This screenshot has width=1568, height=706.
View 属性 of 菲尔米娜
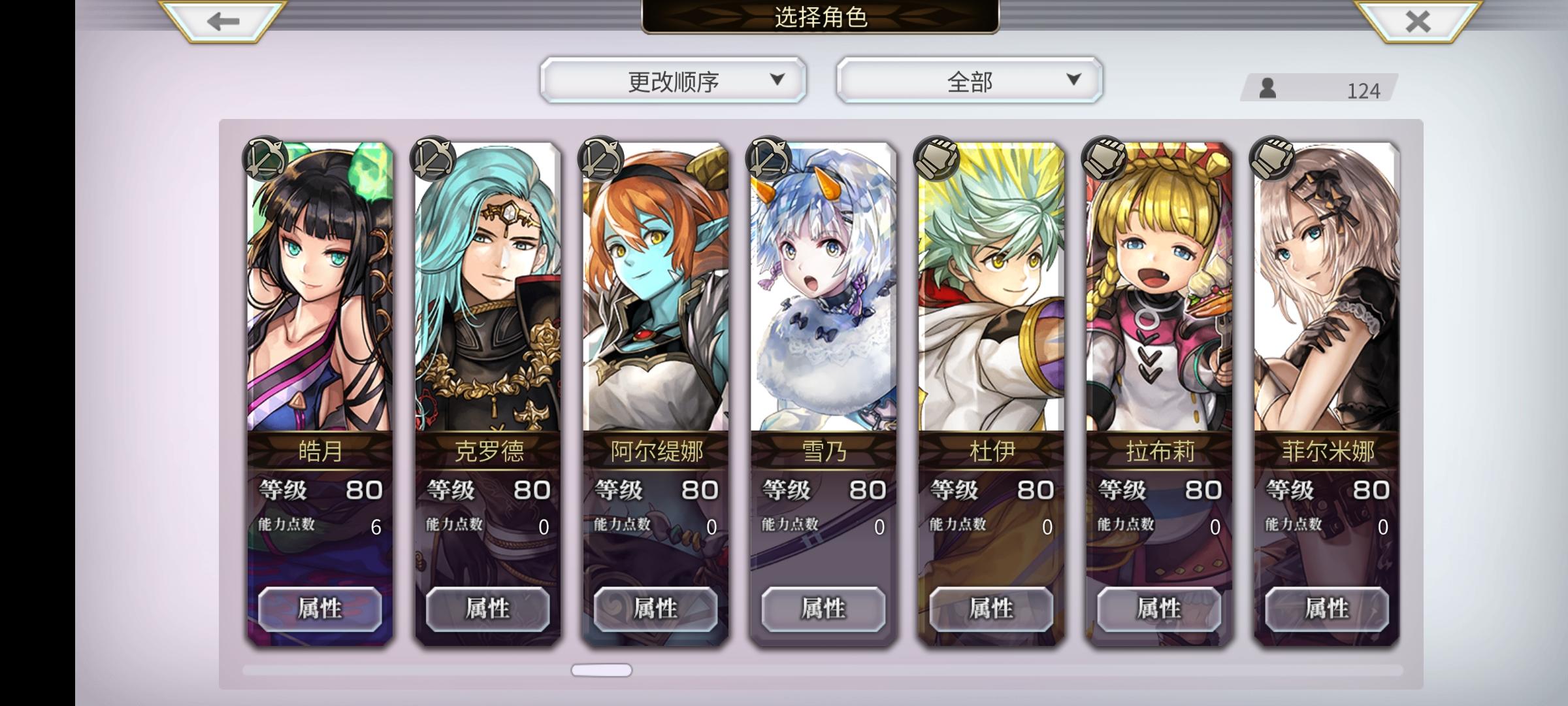[x=1327, y=609]
